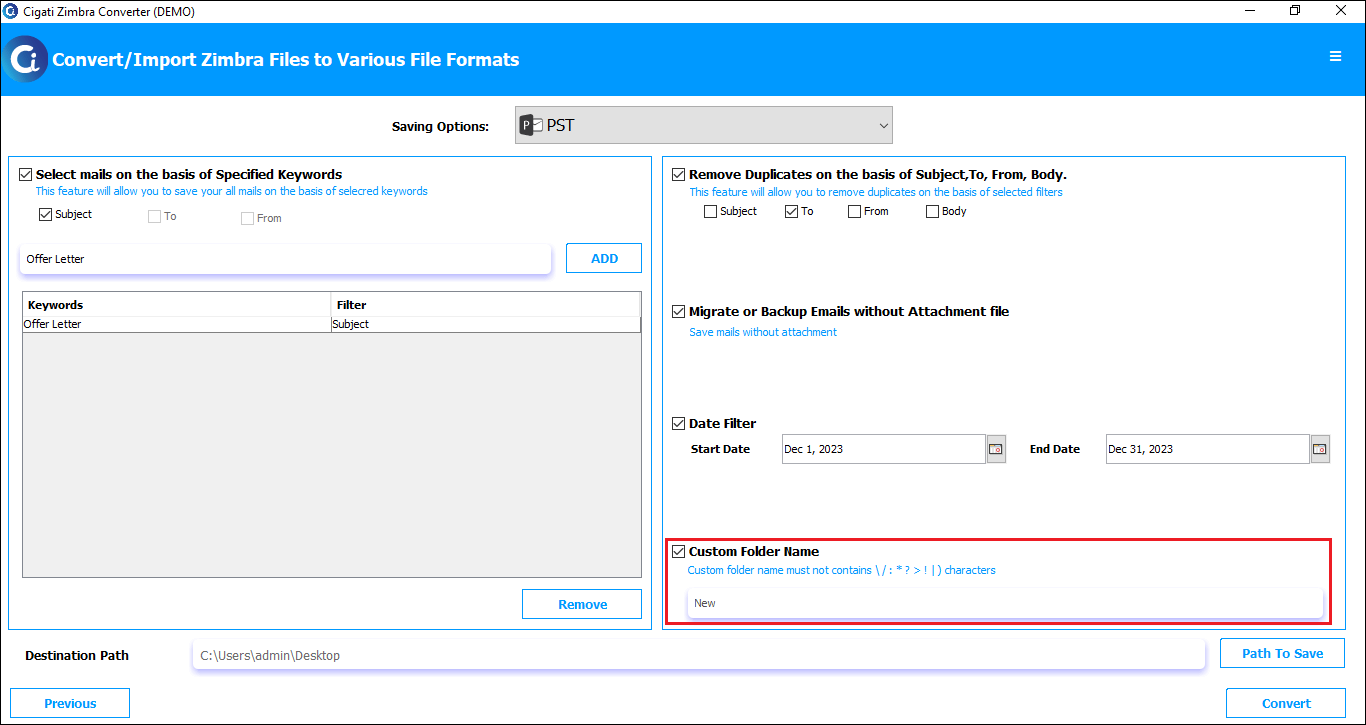Go back with the Previous button
The height and width of the screenshot is (725, 1366).
[x=70, y=703]
